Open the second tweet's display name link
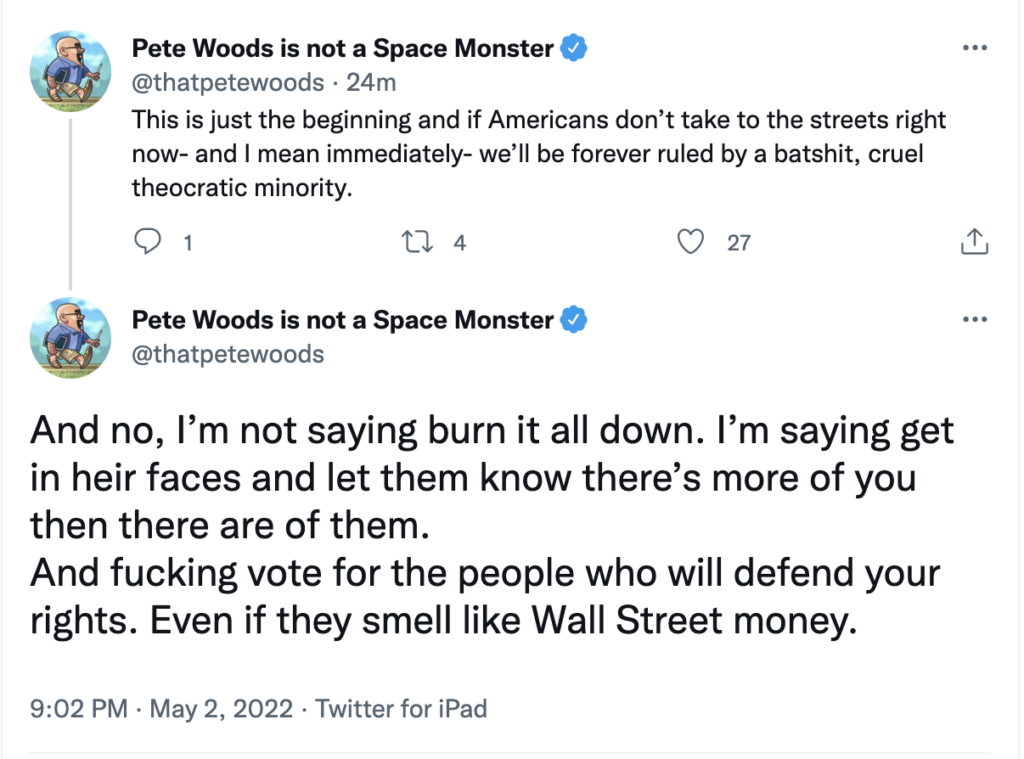The image size is (1024, 759). [x=343, y=320]
